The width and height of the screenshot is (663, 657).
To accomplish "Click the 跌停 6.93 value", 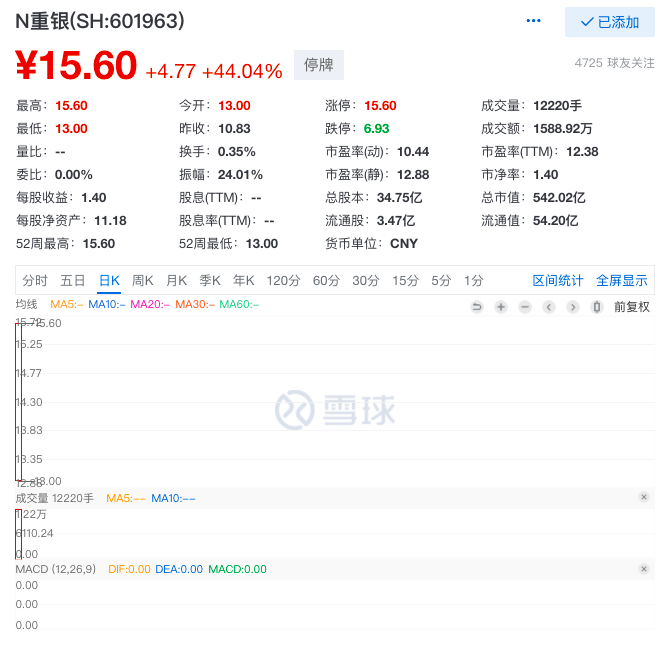I will coord(376,129).
